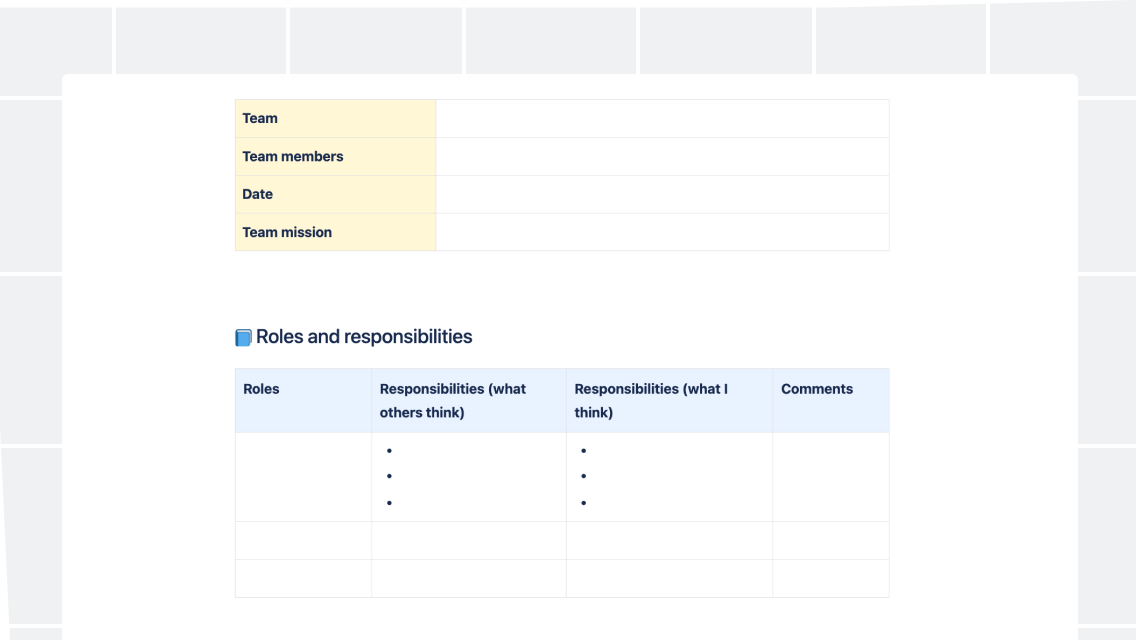Click the empty value cell next to Team mission
This screenshot has width=1136, height=640.
(x=662, y=232)
